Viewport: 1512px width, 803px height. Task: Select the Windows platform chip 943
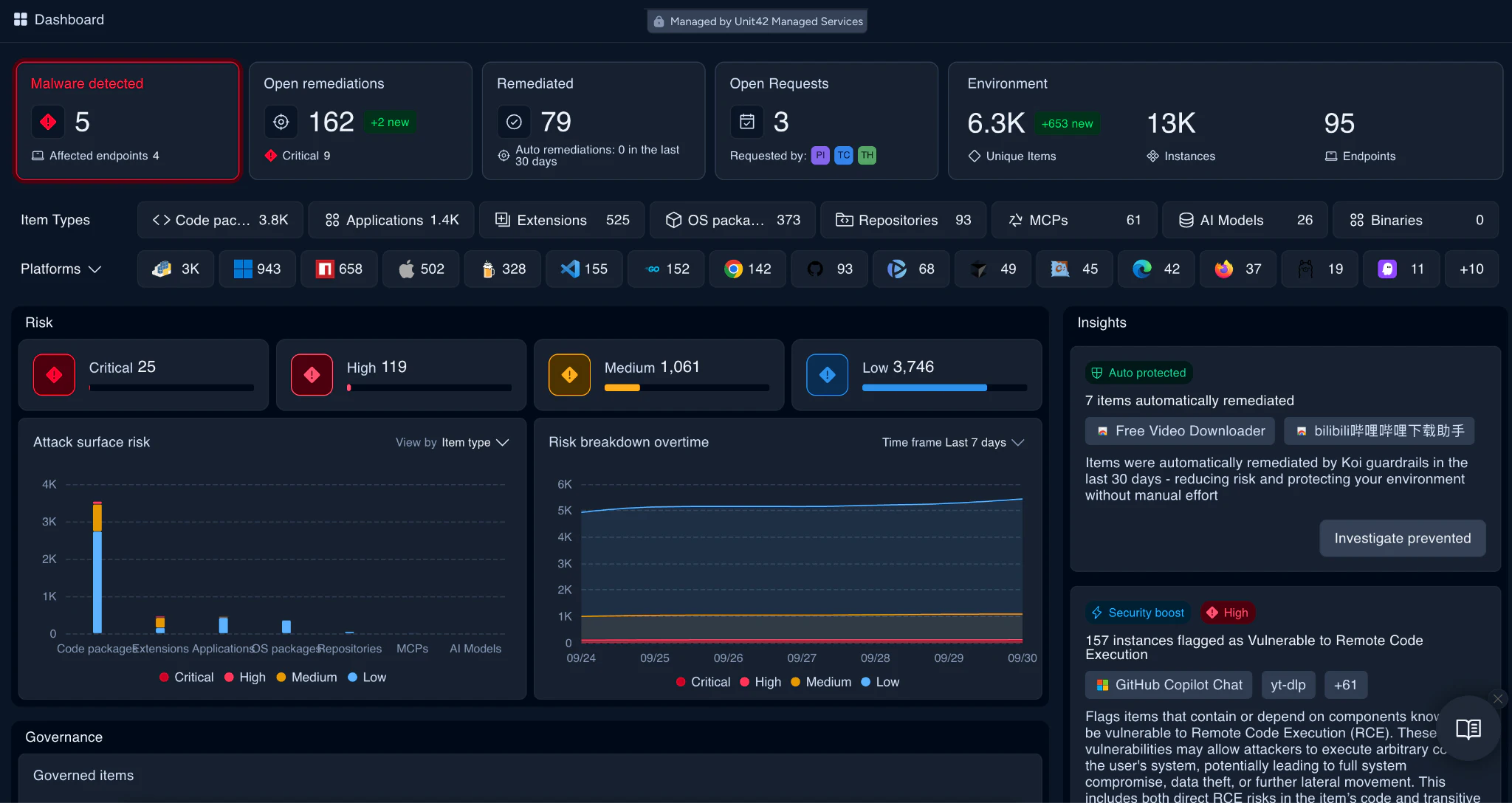point(258,269)
